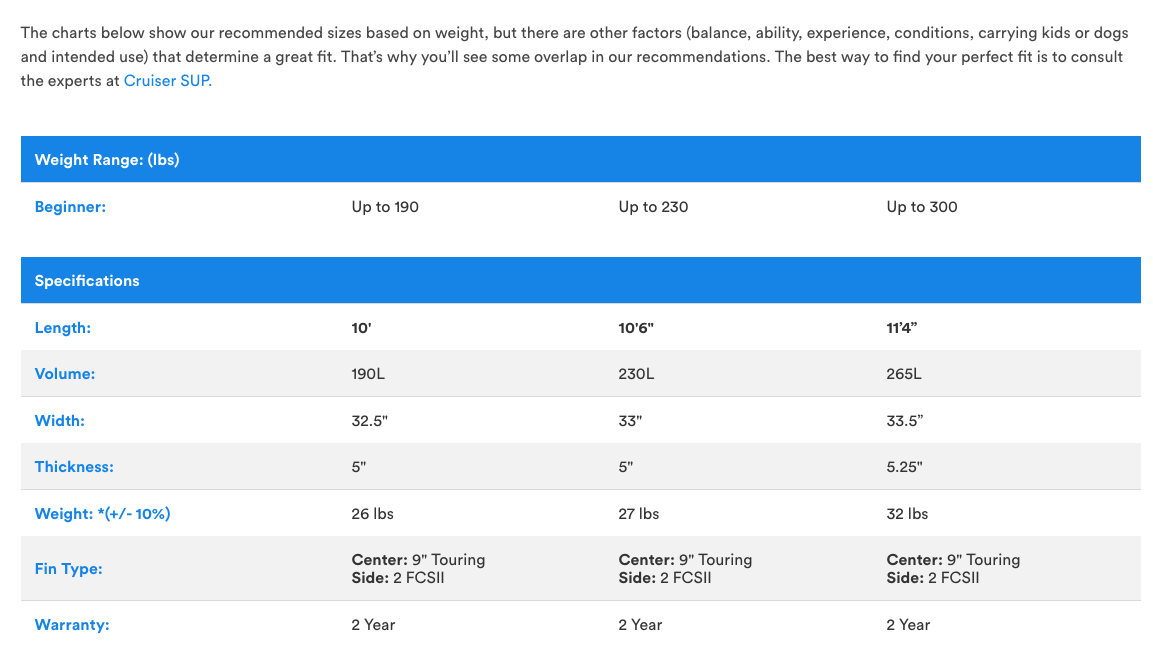Select the 5.25" thickness value
Viewport: 1153px width, 652px height.
click(x=904, y=467)
